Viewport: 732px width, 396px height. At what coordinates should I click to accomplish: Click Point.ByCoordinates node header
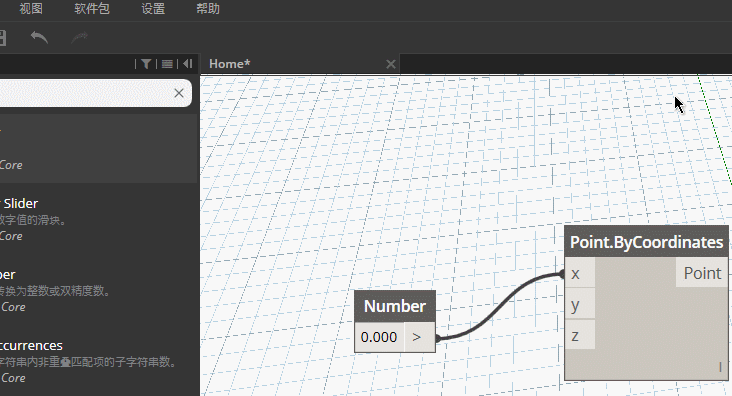[647, 242]
